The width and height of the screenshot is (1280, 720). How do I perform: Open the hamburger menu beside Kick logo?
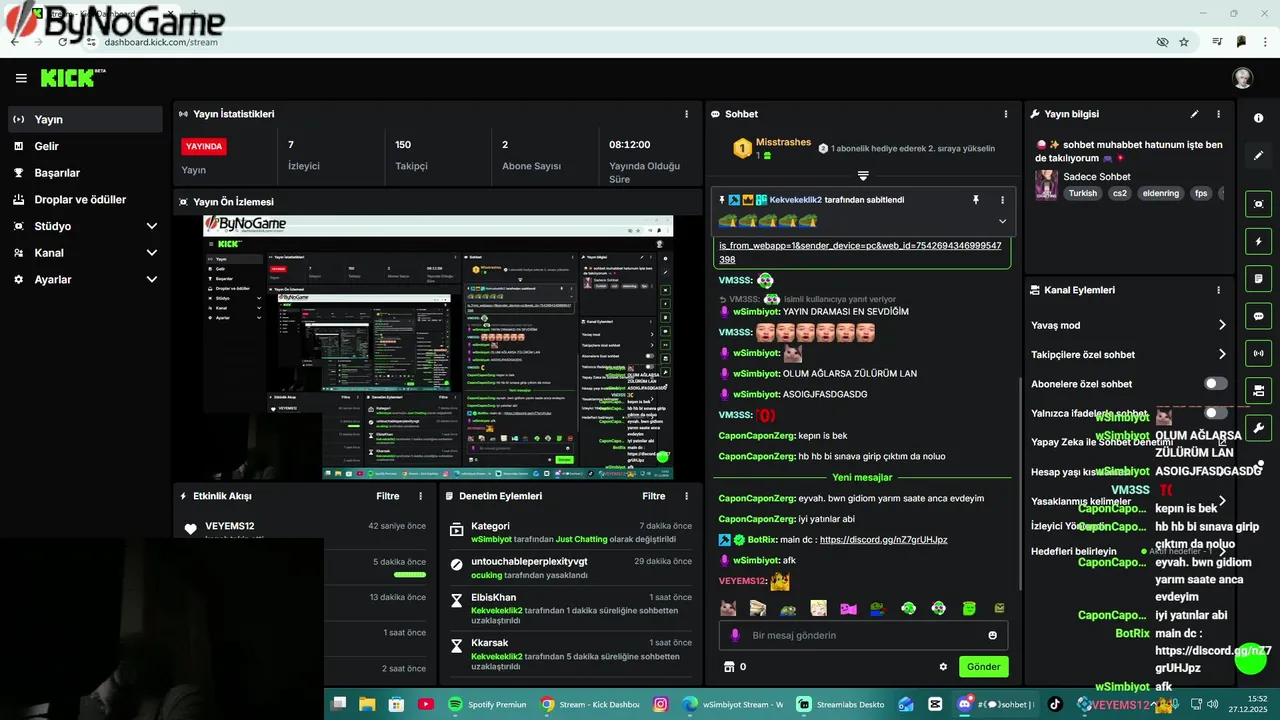click(x=21, y=78)
